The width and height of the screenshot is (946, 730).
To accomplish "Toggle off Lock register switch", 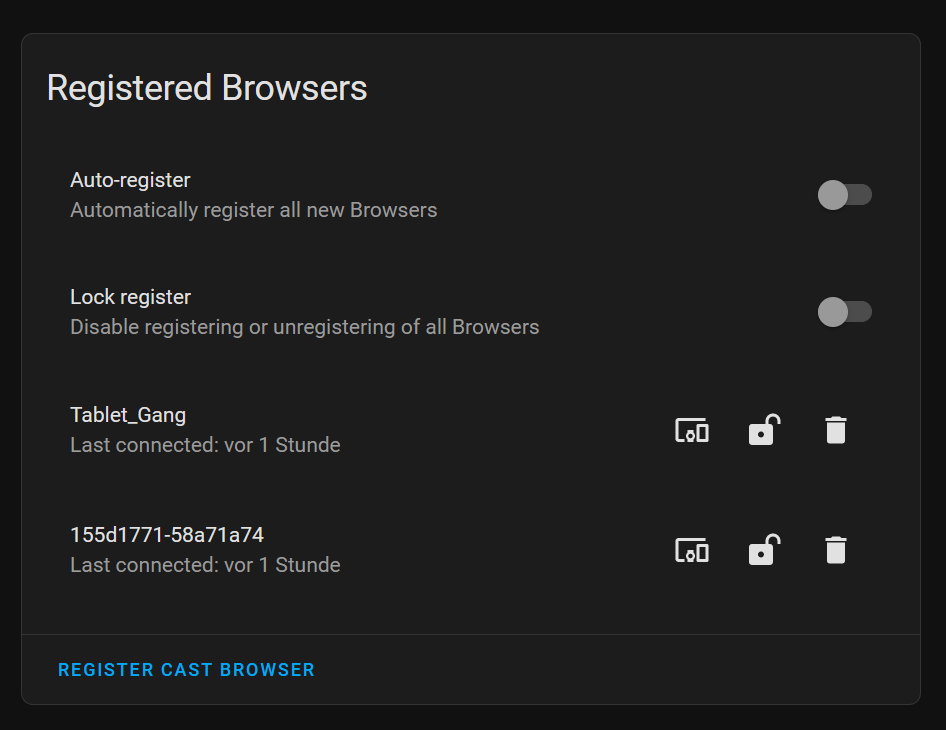I will tap(845, 312).
